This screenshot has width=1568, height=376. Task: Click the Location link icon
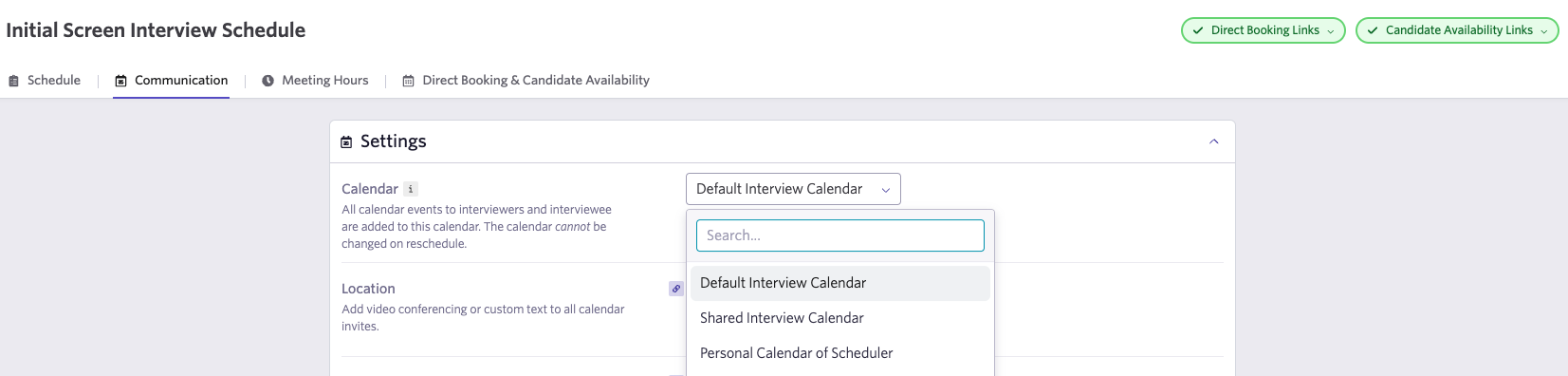676,289
